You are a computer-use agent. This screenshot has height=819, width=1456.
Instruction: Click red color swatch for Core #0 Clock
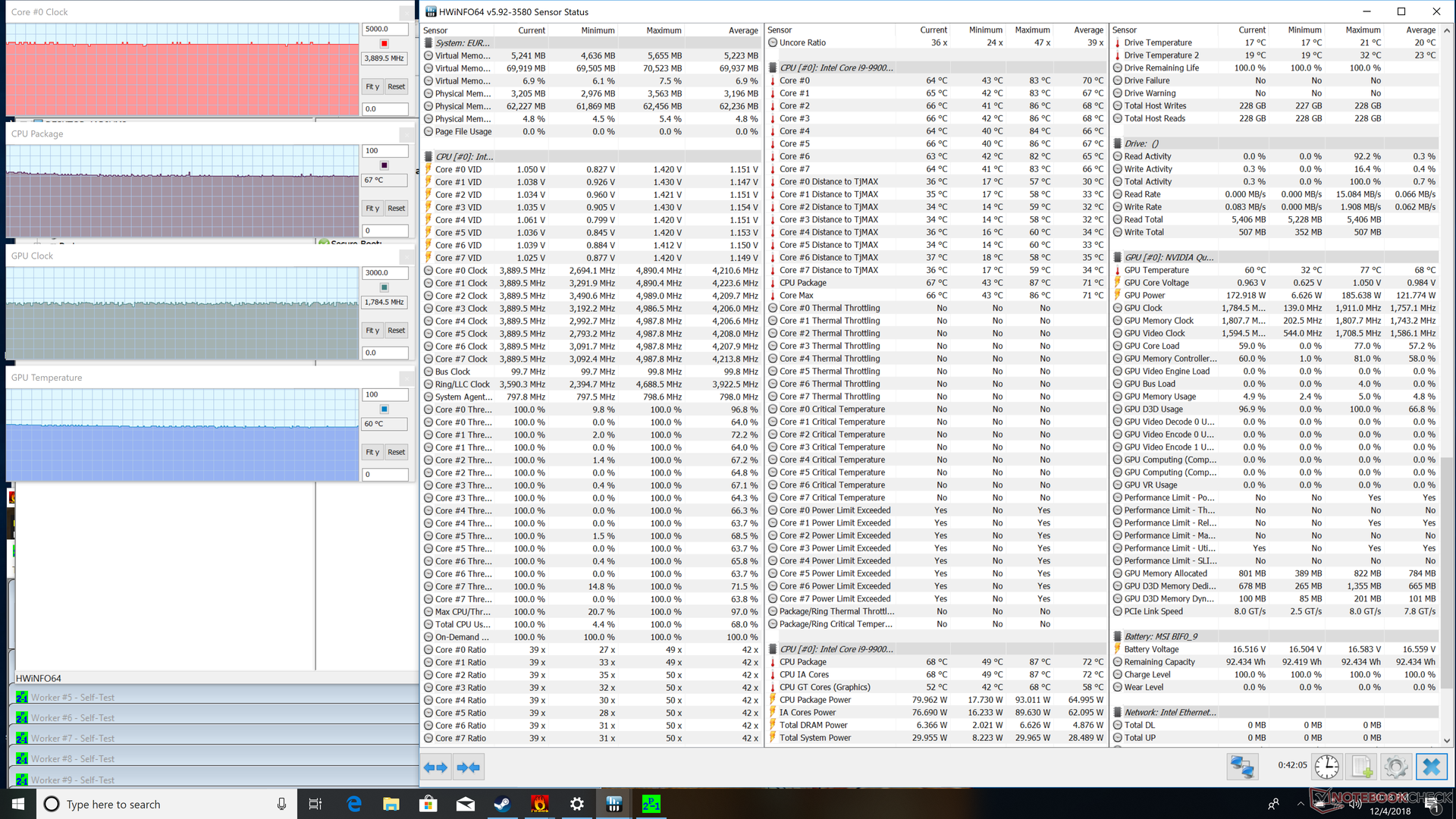point(384,44)
